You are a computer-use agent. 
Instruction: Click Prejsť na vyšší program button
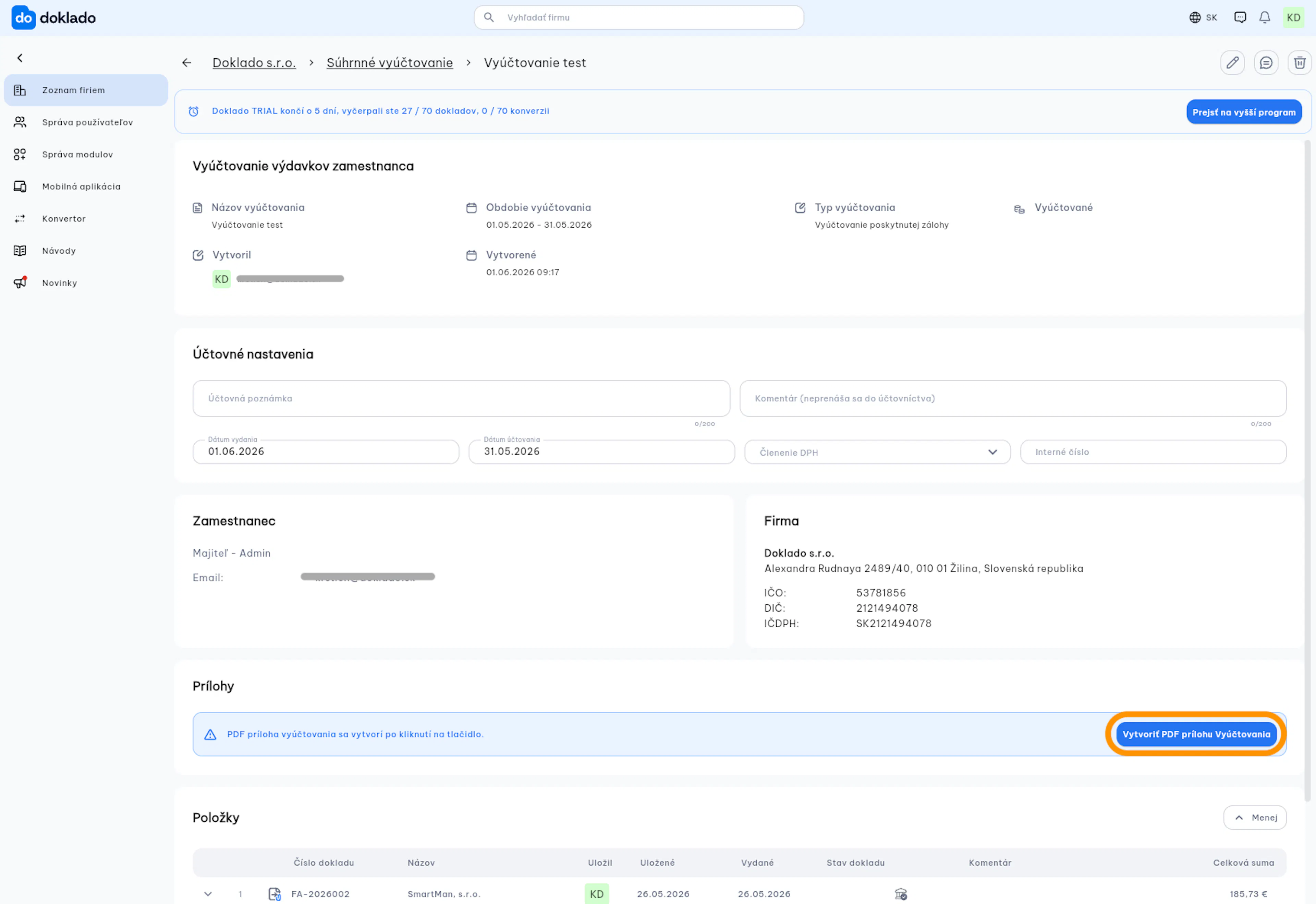tap(1244, 112)
